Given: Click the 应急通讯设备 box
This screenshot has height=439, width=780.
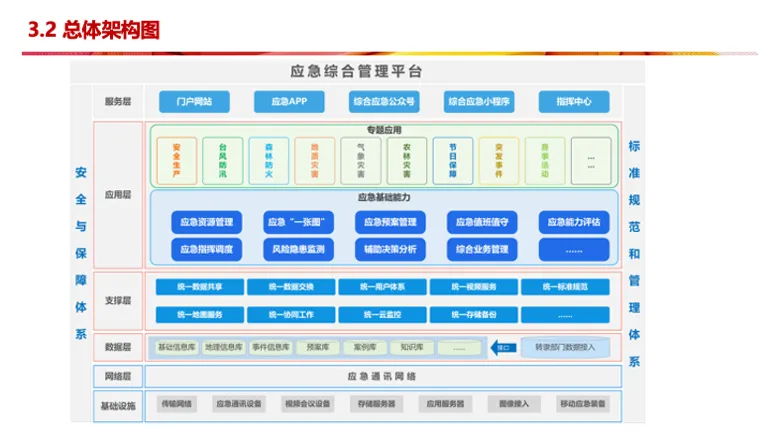Looking at the screenshot, I should 239,404.
